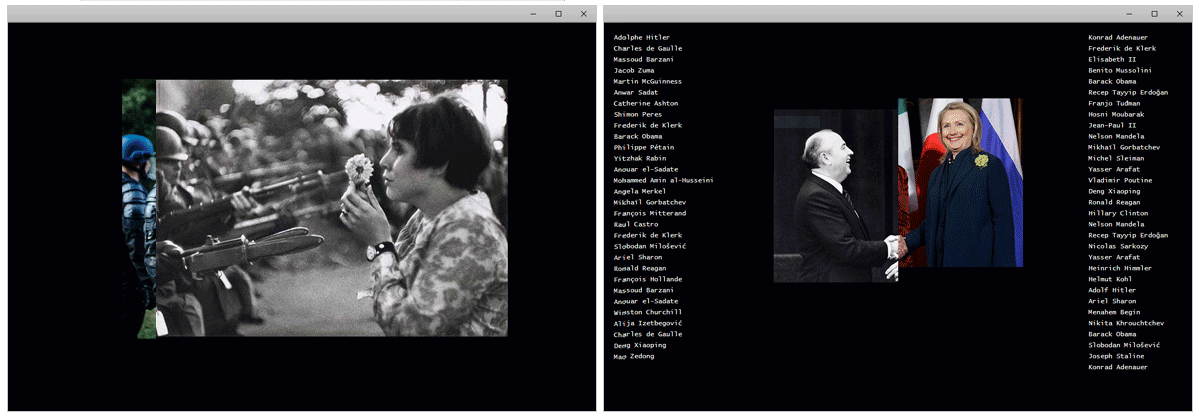Select the name Jacob Zuma

(634, 70)
